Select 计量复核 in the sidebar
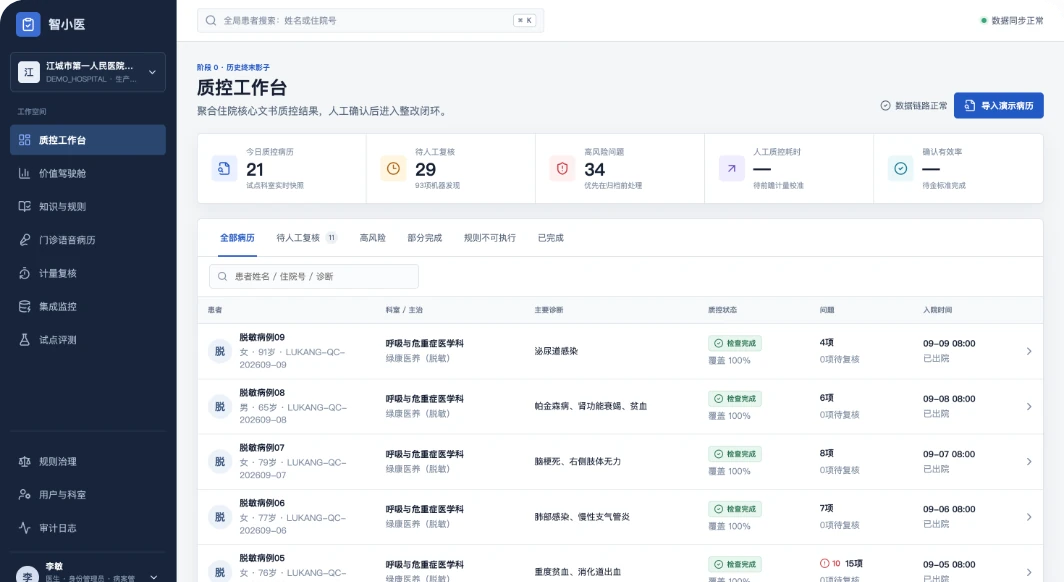 click(88, 273)
